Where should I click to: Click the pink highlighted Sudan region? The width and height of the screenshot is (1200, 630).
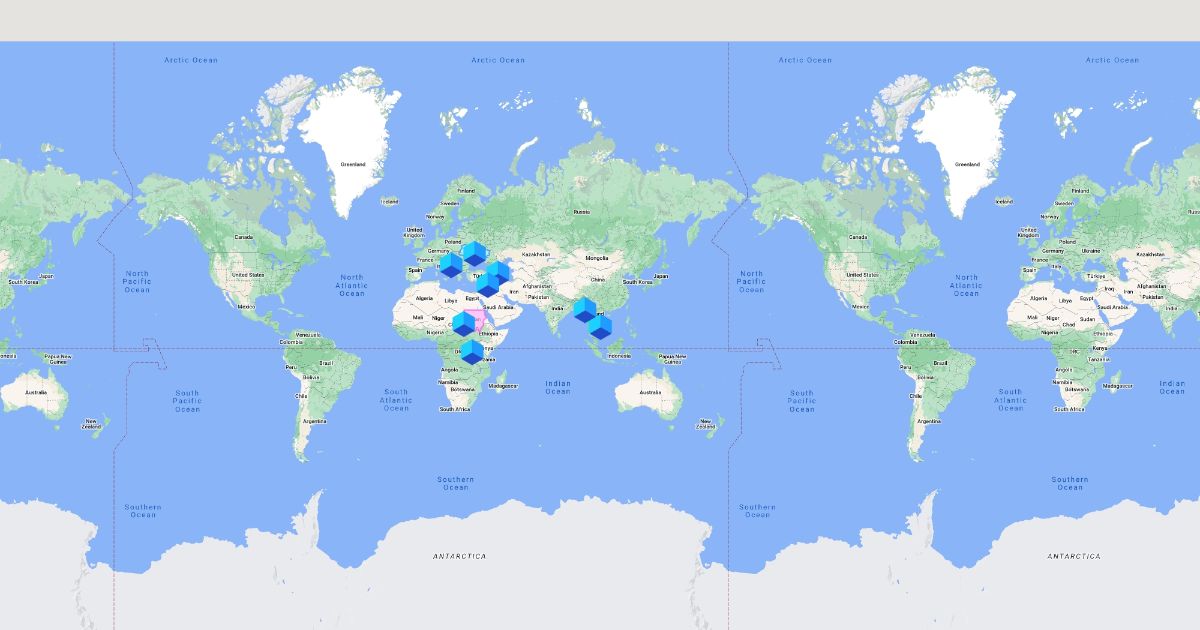[x=481, y=321]
